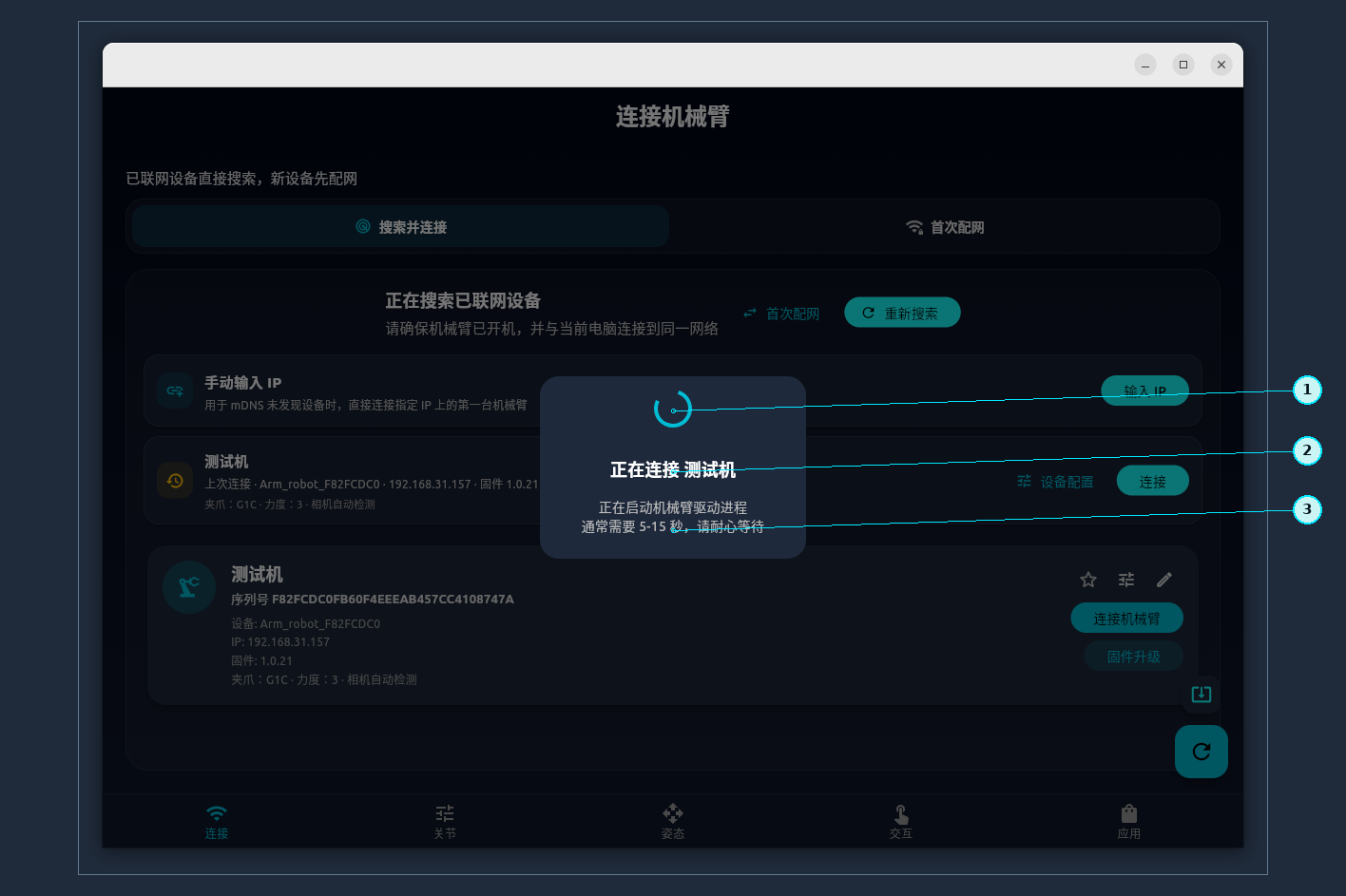The width and height of the screenshot is (1346, 896).
Task: Favorite 测试机 with the star icon
Action: coord(1088,580)
